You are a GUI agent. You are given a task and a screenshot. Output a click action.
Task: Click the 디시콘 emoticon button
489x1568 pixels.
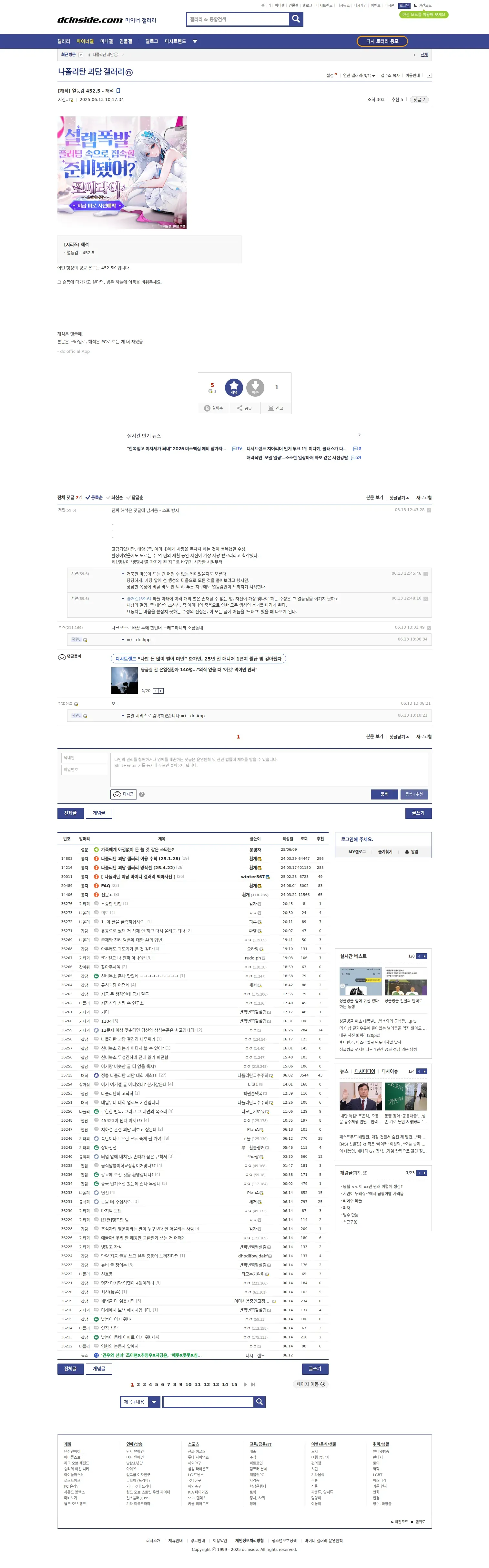coord(124,794)
